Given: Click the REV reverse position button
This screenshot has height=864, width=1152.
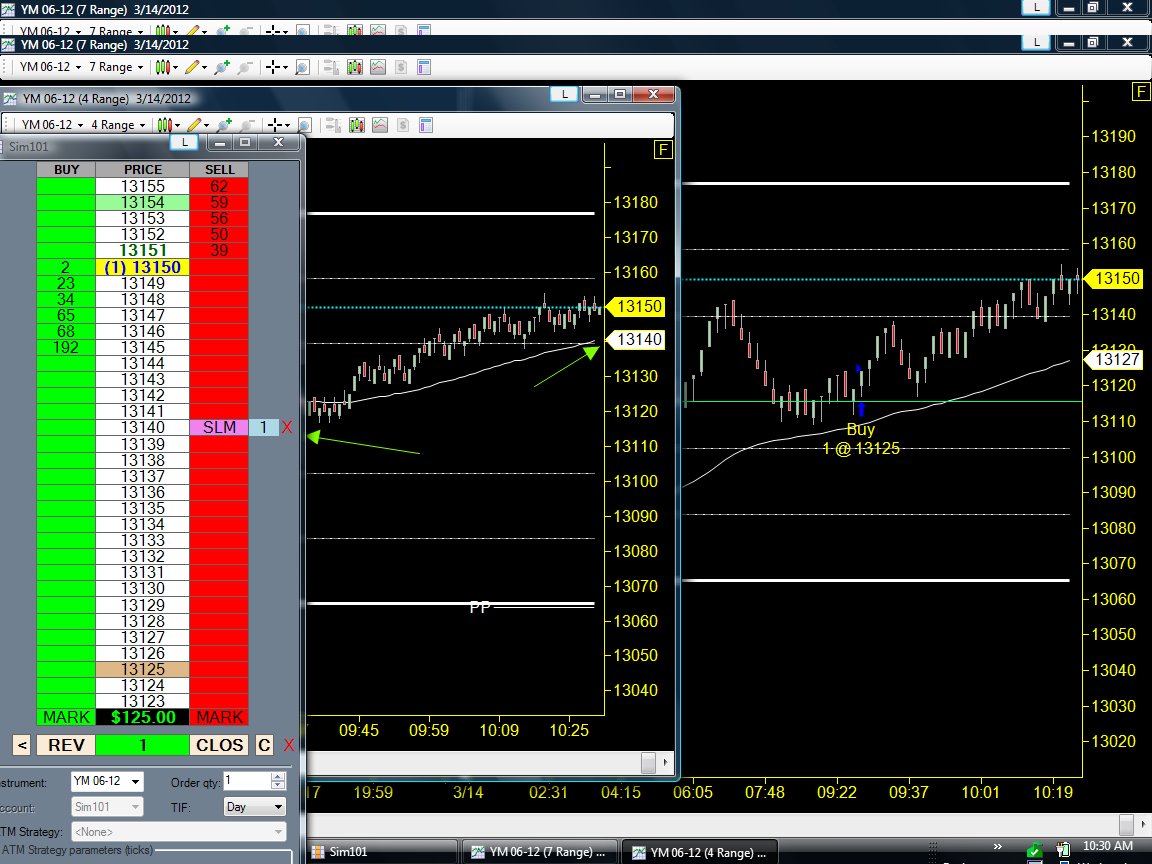Looking at the screenshot, I should (x=65, y=745).
